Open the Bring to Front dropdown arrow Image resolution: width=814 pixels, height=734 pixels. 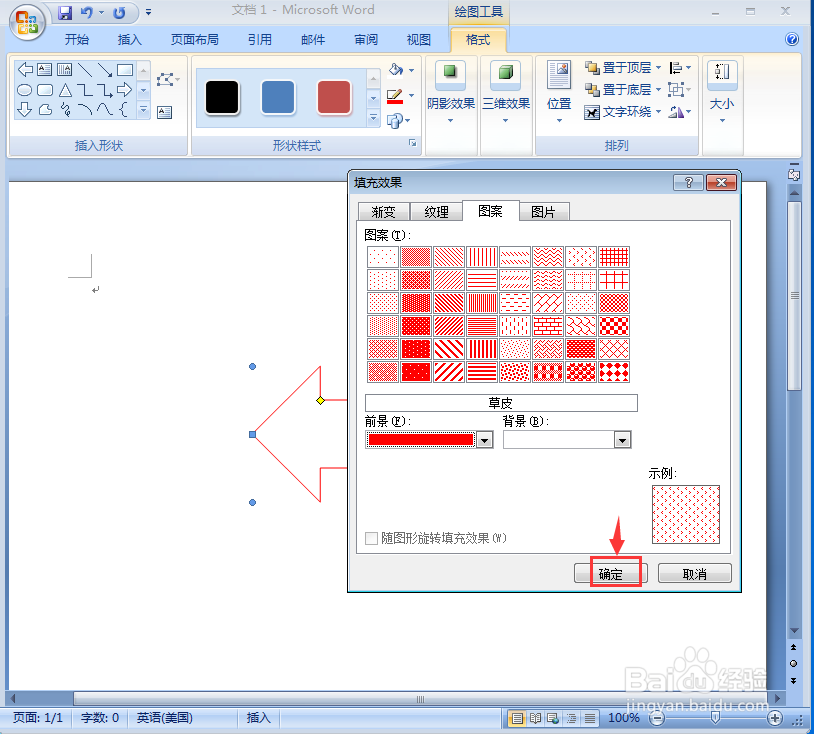pos(658,67)
